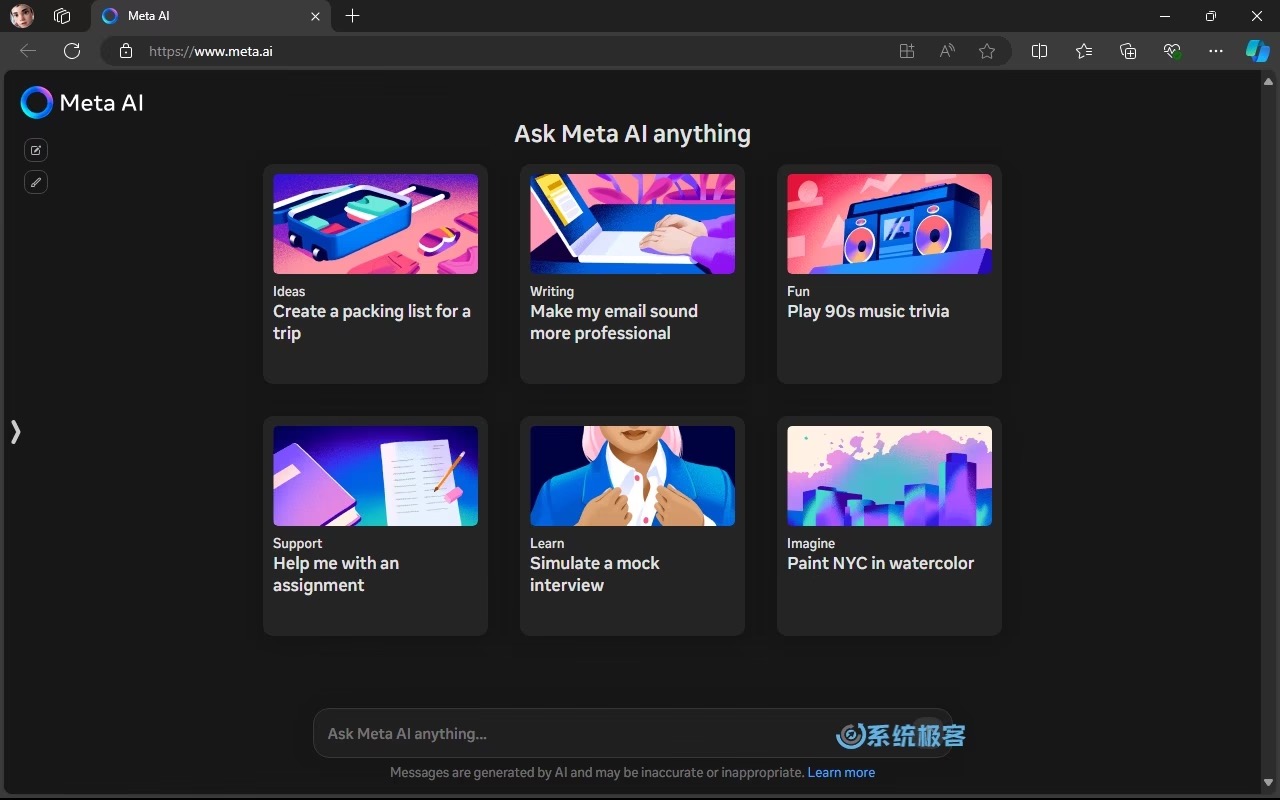The width and height of the screenshot is (1280, 800).
Task: Go back with the browser arrow
Action: tap(28, 51)
